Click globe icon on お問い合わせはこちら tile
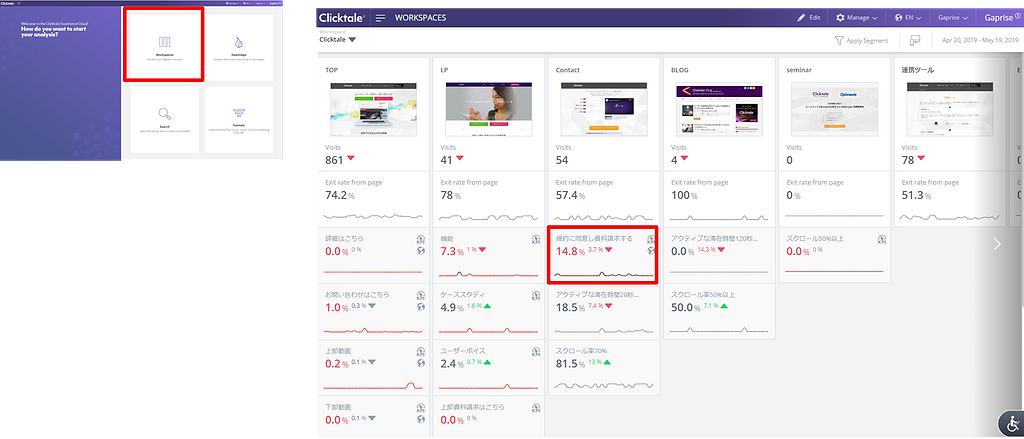Screen dimensions: 1024x439 pos(421,306)
